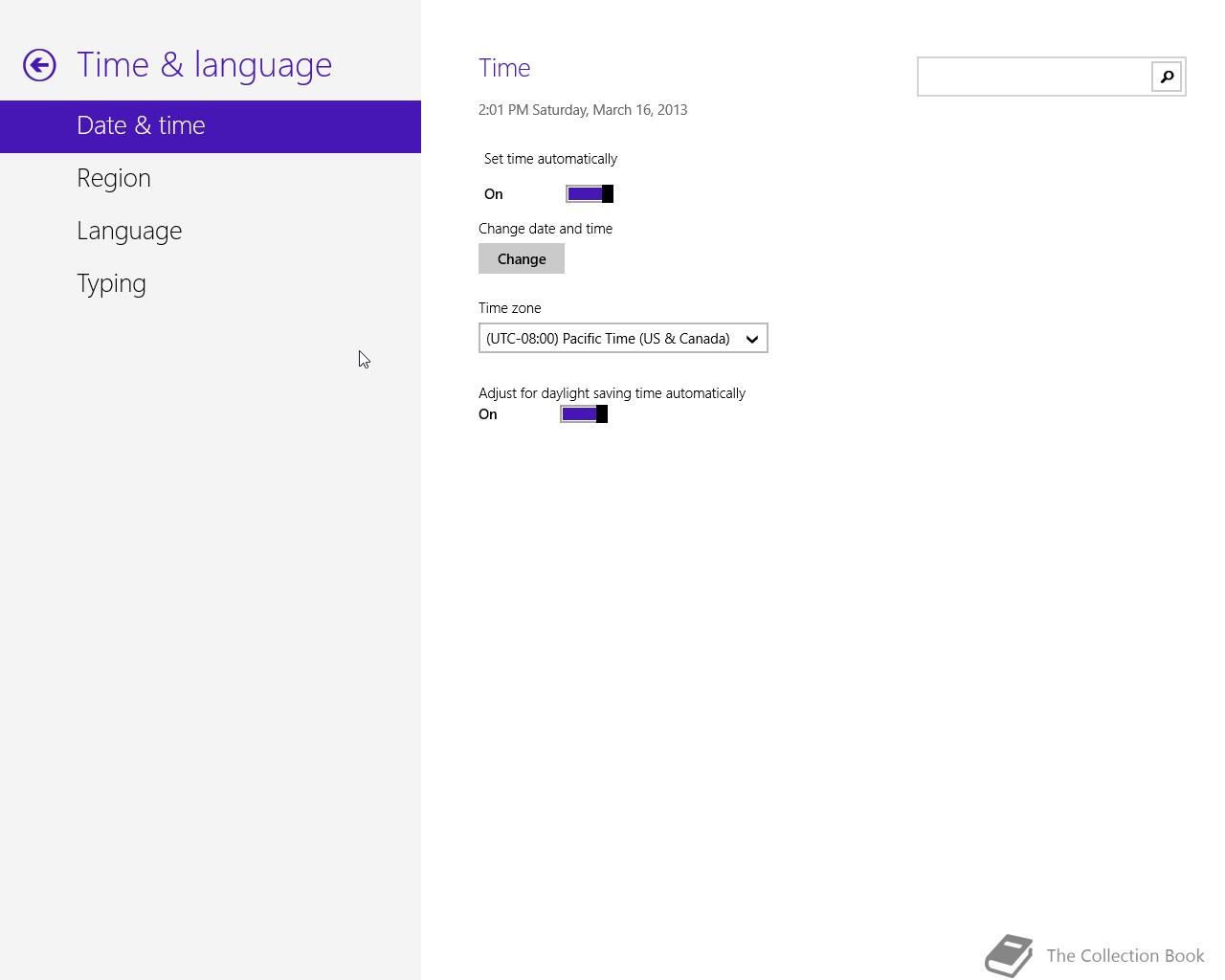1225x980 pixels.
Task: Focus the settings search field
Action: [1035, 77]
